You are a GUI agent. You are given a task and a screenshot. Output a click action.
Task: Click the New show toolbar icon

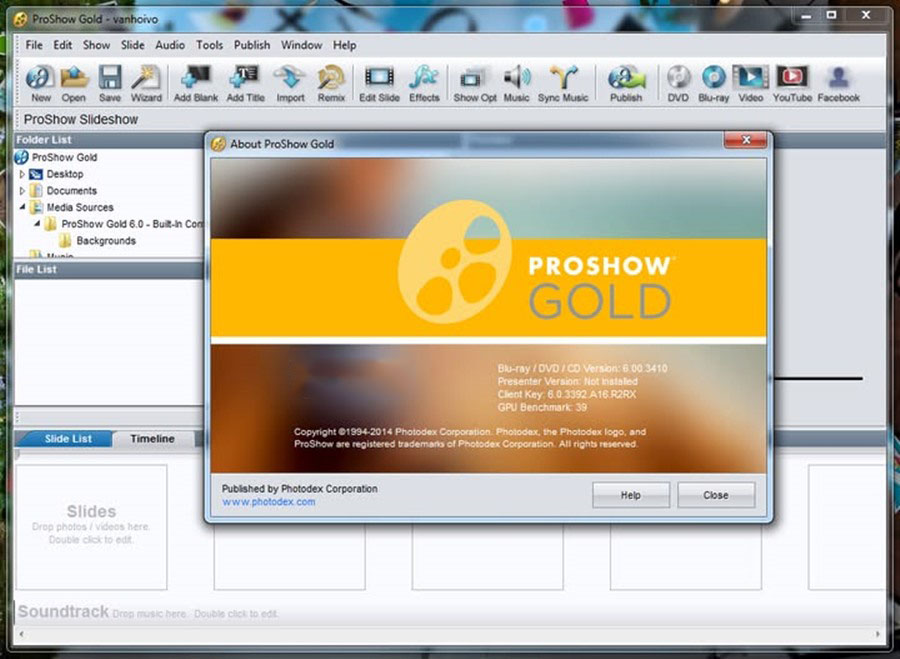coord(40,80)
